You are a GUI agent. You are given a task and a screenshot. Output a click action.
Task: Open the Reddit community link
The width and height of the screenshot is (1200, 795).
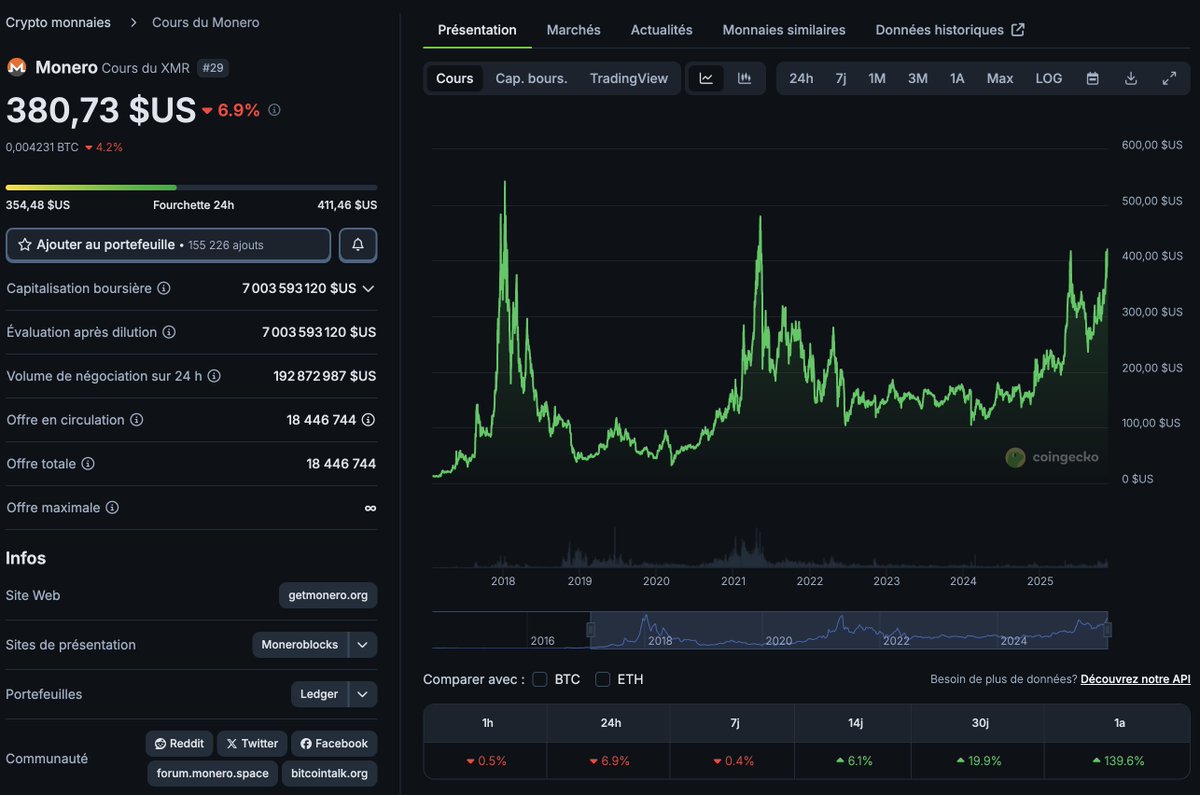179,743
